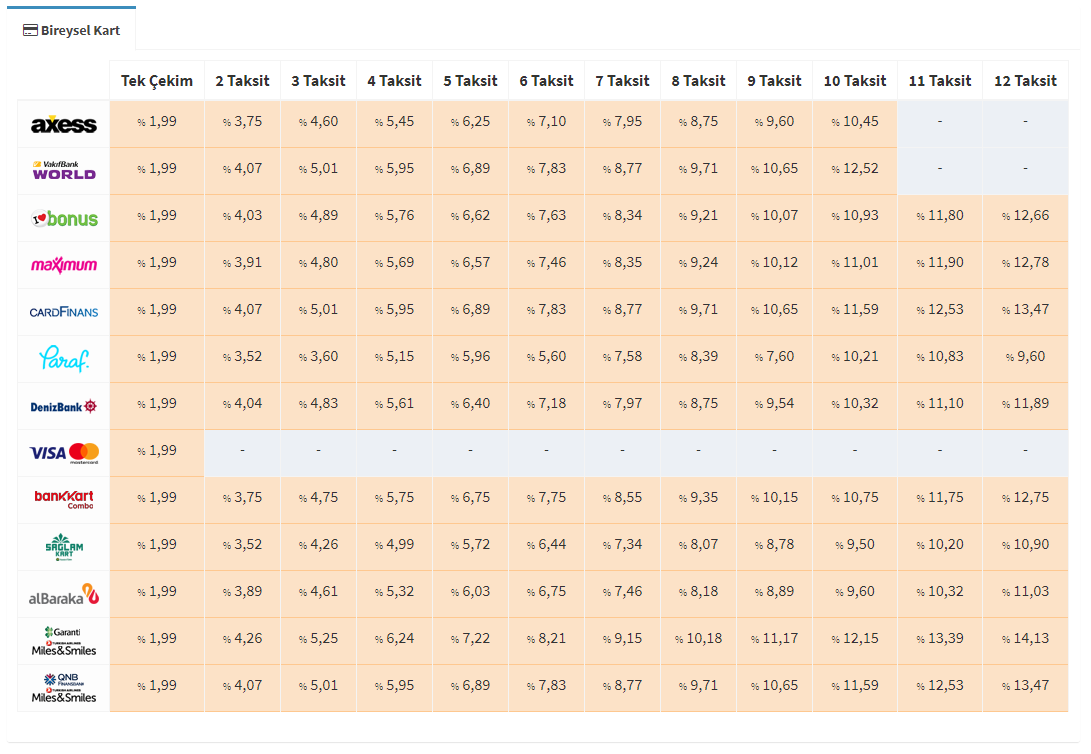Viewport: 1091px width, 754px height.
Task: Click the Tek Çekim column header
Action: [157, 81]
